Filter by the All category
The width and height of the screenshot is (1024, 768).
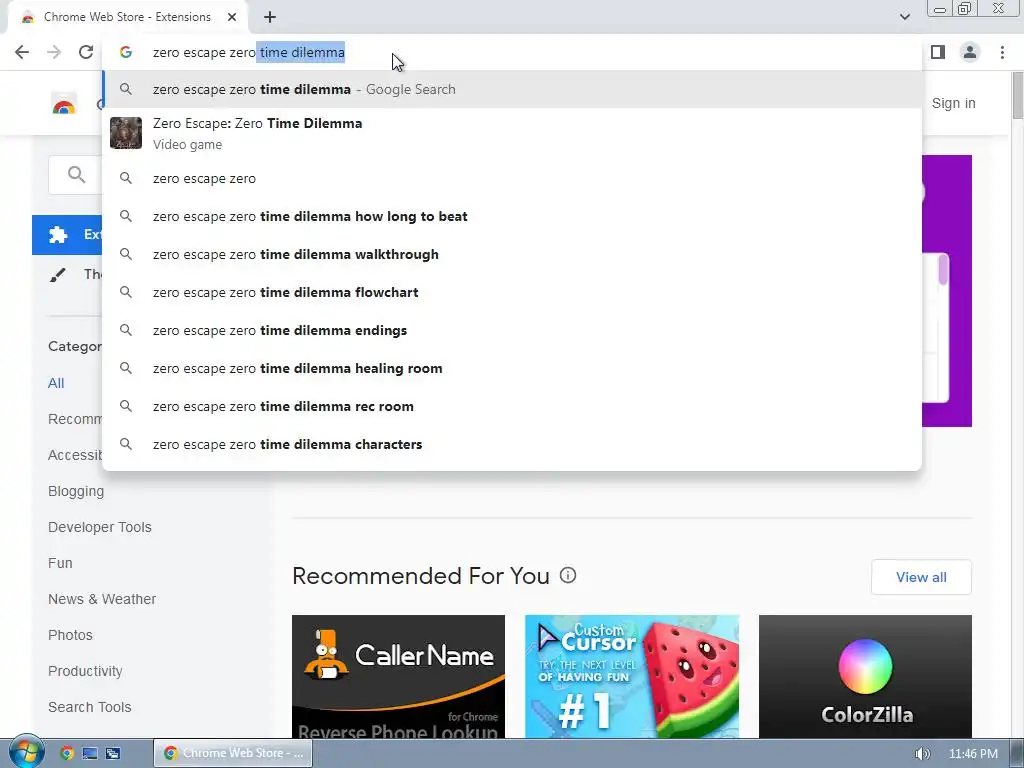tap(56, 383)
